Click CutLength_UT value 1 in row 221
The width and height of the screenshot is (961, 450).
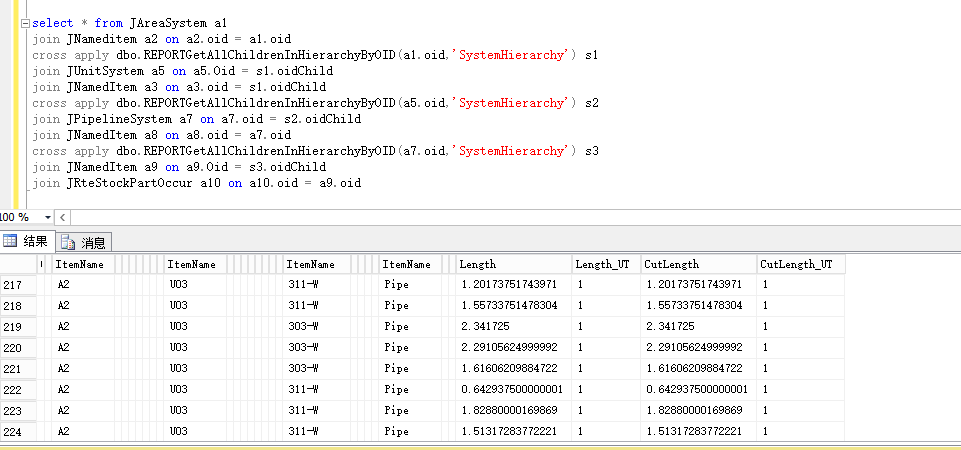[800, 368]
